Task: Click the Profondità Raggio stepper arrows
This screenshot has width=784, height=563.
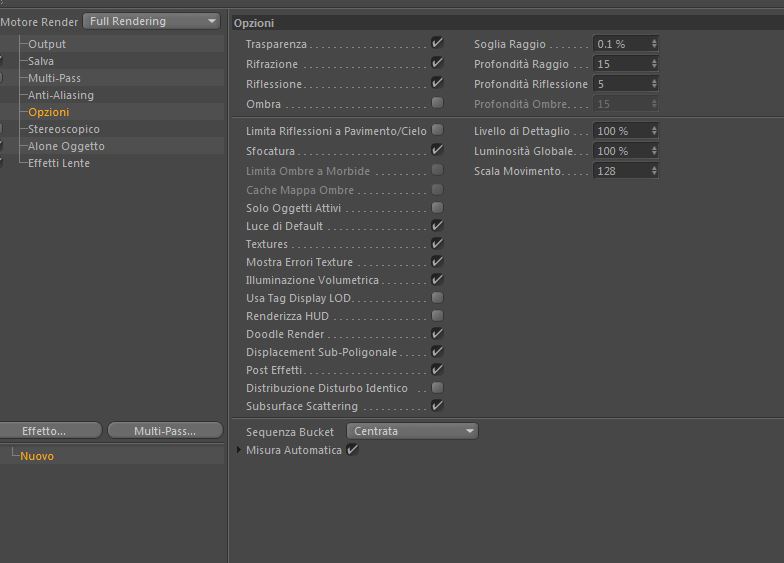Action: point(654,64)
